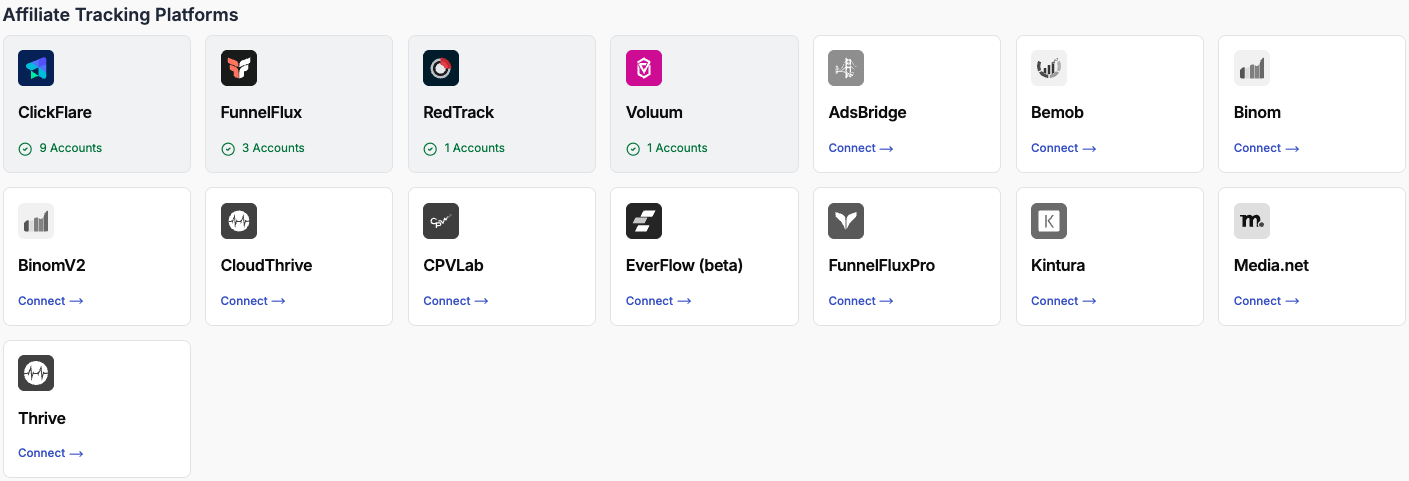This screenshot has width=1409, height=481.
Task: Connect the Bemob platform
Action: point(1063,148)
